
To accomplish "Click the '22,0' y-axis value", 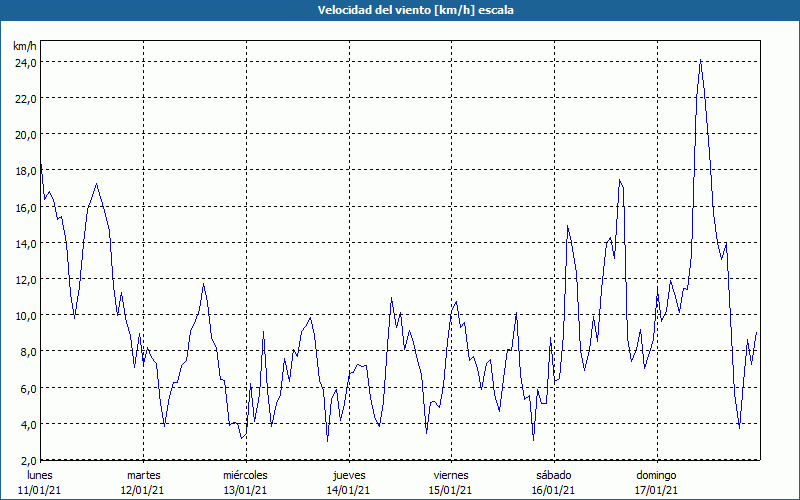I will [x=26, y=99].
